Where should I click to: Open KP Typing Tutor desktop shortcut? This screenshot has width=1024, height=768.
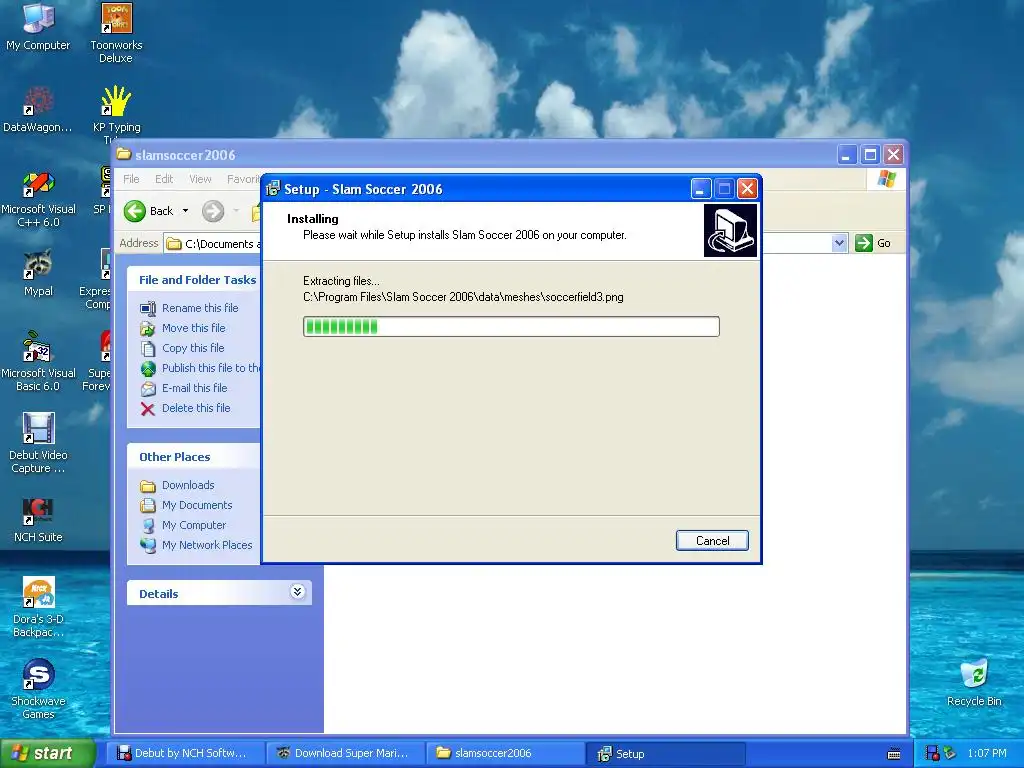(x=116, y=114)
